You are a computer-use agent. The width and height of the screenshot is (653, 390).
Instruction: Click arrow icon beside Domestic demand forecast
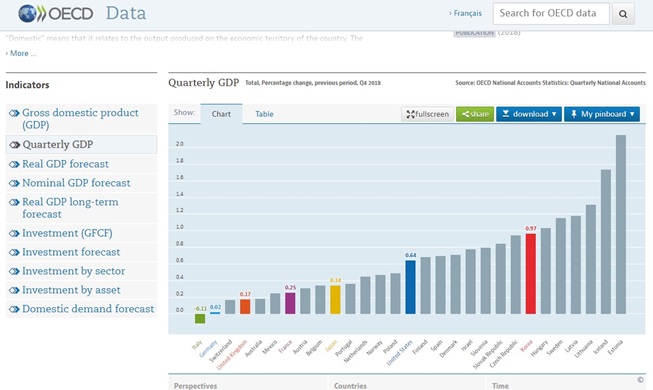pos(14,309)
